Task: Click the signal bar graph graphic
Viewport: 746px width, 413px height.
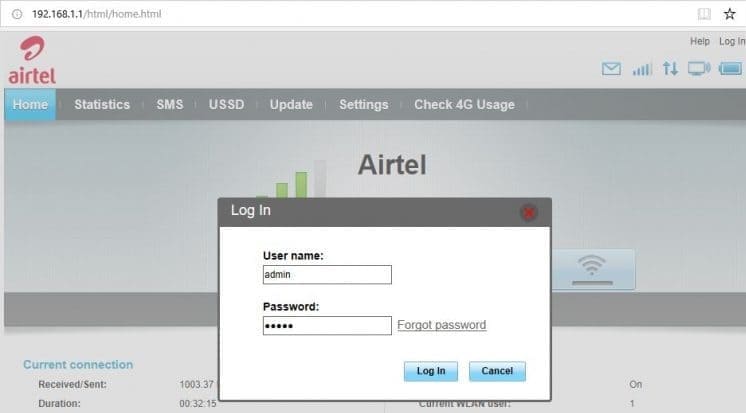Action: [x=291, y=180]
